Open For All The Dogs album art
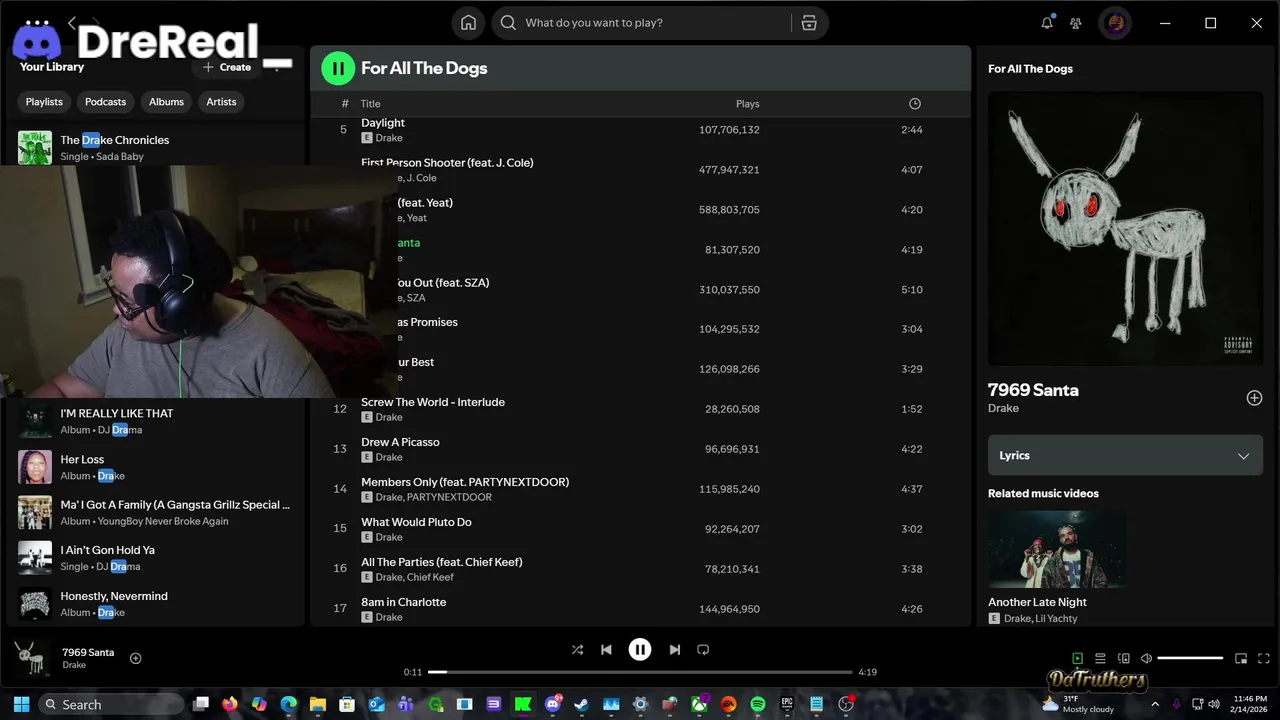Image resolution: width=1280 pixels, height=720 pixels. tap(1125, 229)
